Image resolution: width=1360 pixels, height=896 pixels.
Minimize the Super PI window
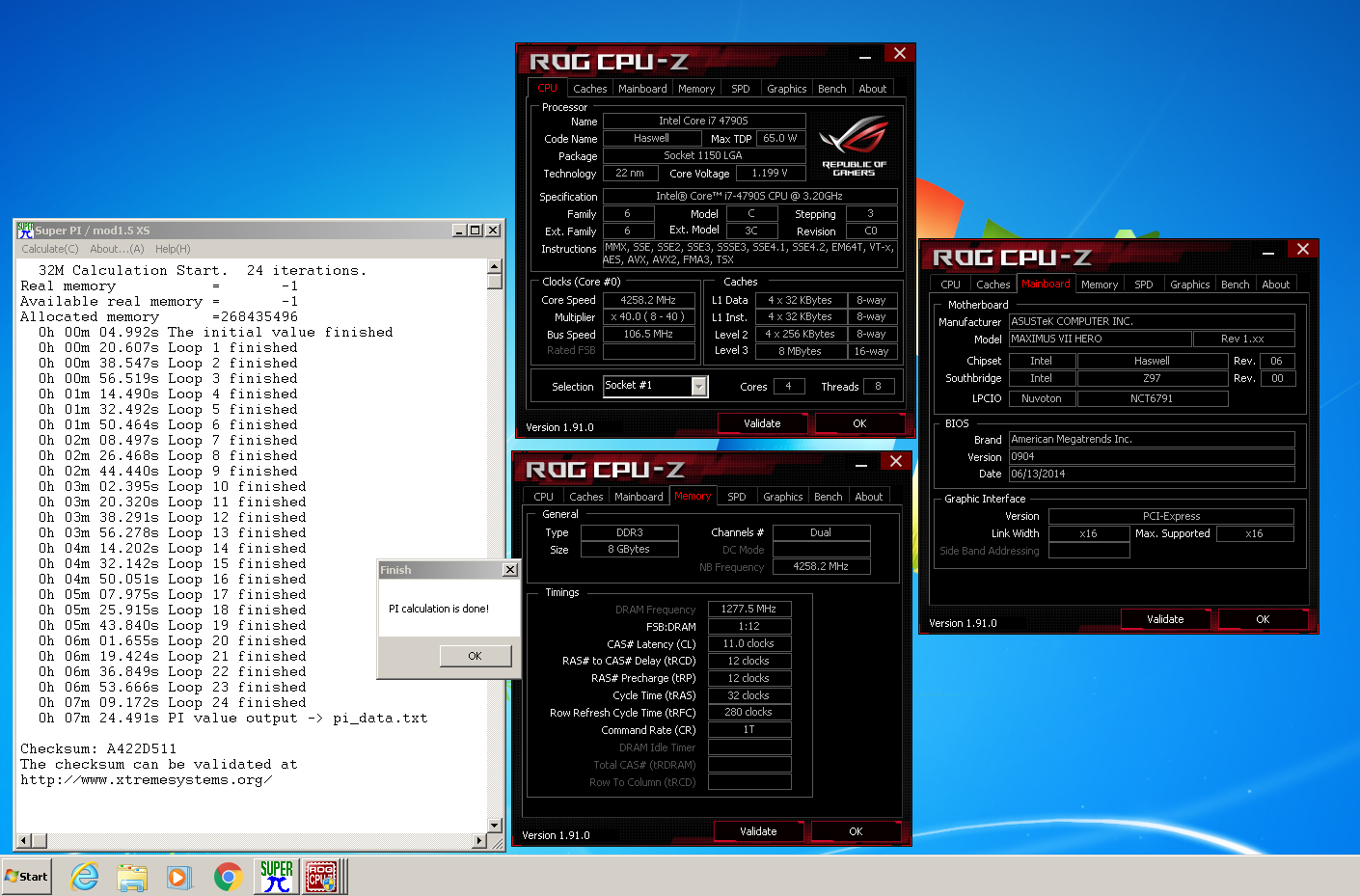(x=459, y=230)
